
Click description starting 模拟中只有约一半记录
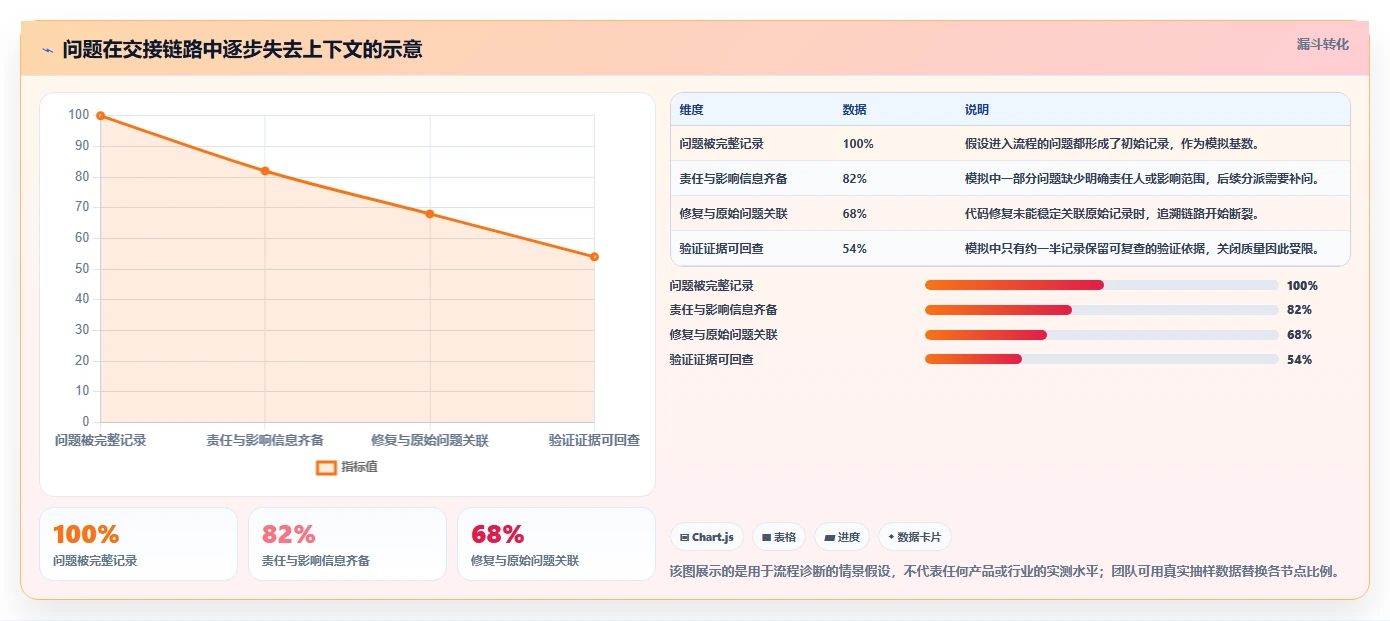coord(1142,249)
